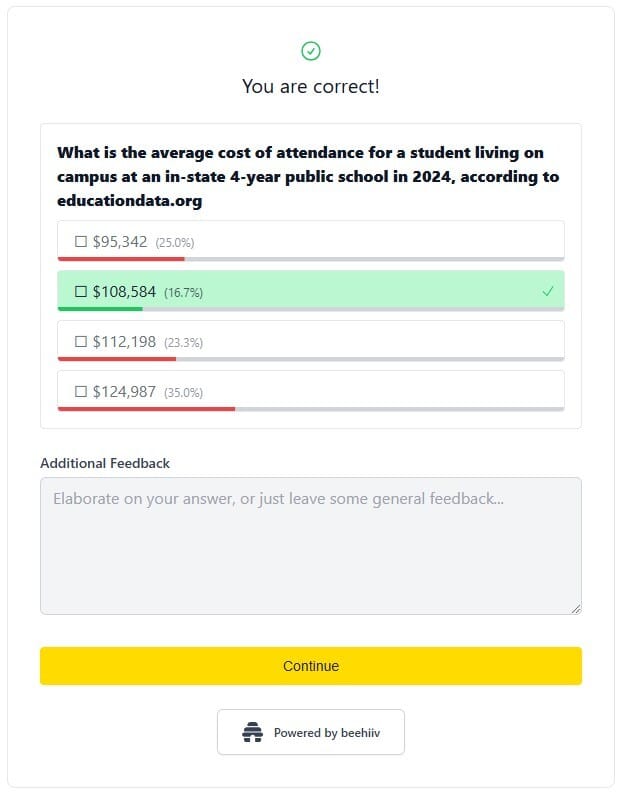Image resolution: width=626 pixels, height=796 pixels.
Task: Click the red result bar under $95,342
Action: coord(120,258)
